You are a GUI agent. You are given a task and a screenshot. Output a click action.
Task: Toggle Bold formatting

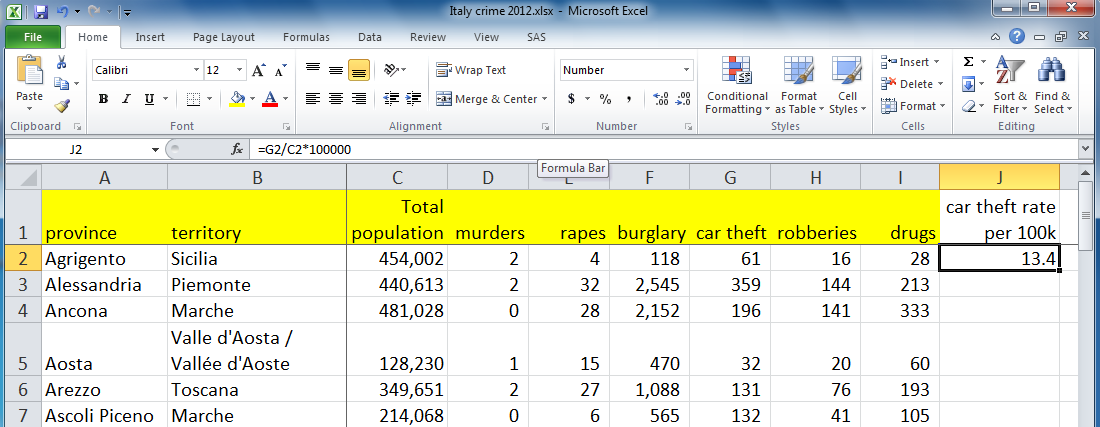click(x=103, y=99)
